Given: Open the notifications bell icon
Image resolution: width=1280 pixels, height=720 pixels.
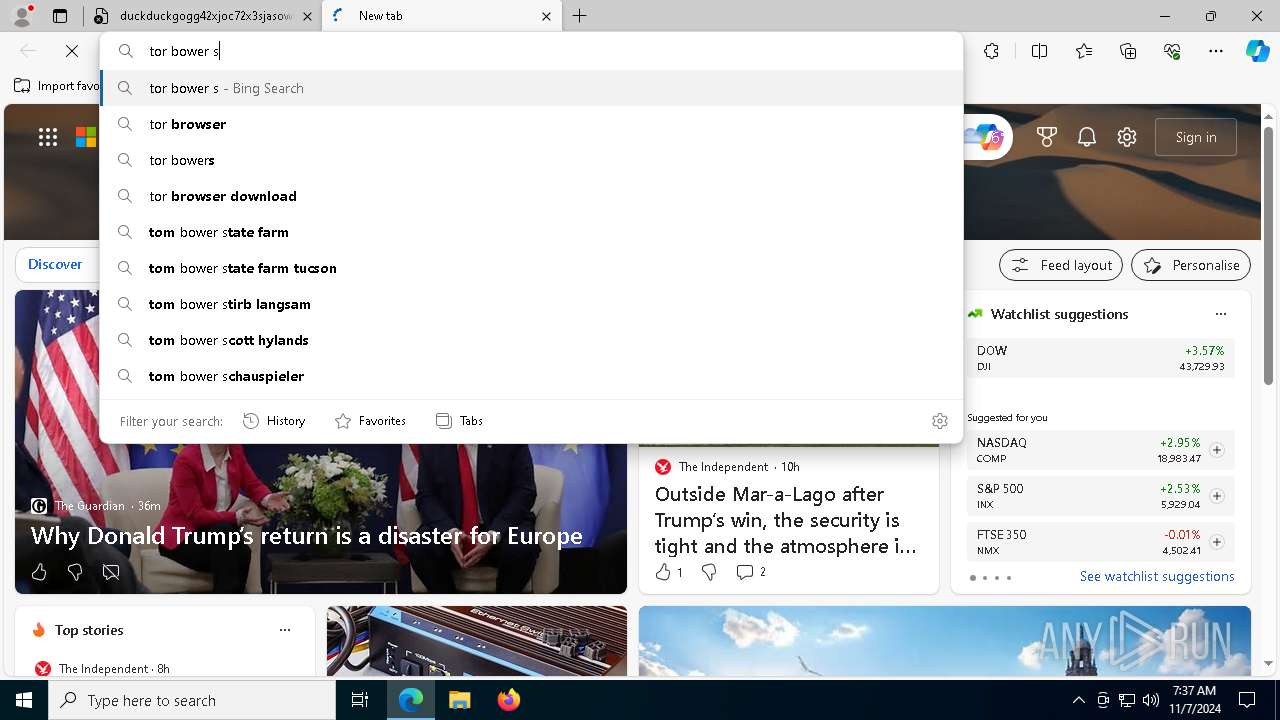Looking at the screenshot, I should (x=1087, y=137).
